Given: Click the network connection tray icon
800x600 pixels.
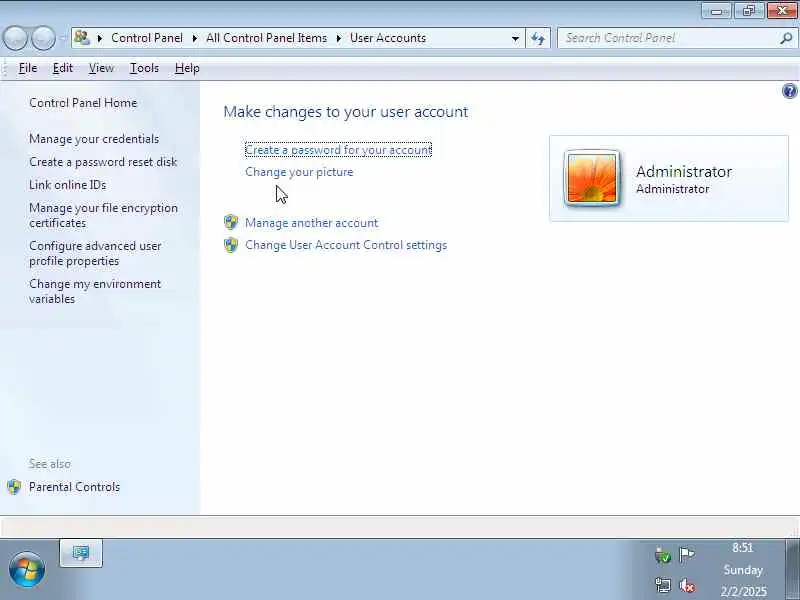Looking at the screenshot, I should click(x=663, y=585).
